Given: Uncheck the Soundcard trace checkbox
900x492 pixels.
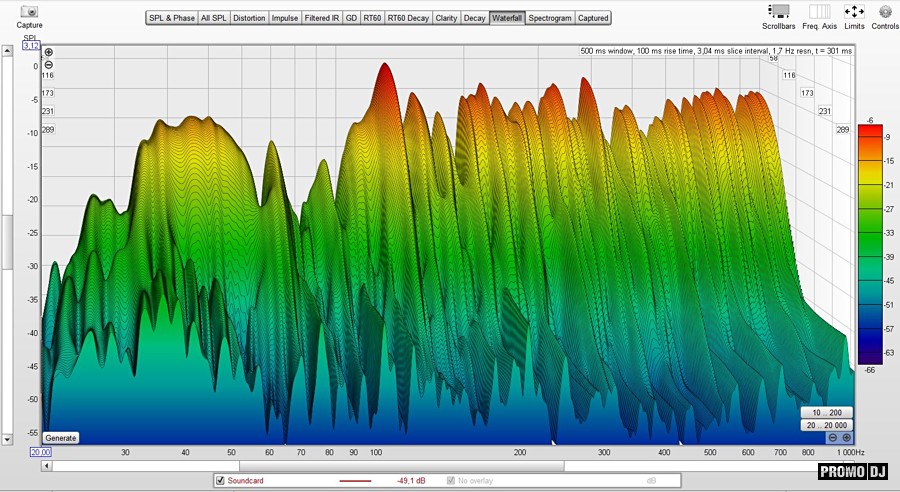Looking at the screenshot, I should 220,481.
